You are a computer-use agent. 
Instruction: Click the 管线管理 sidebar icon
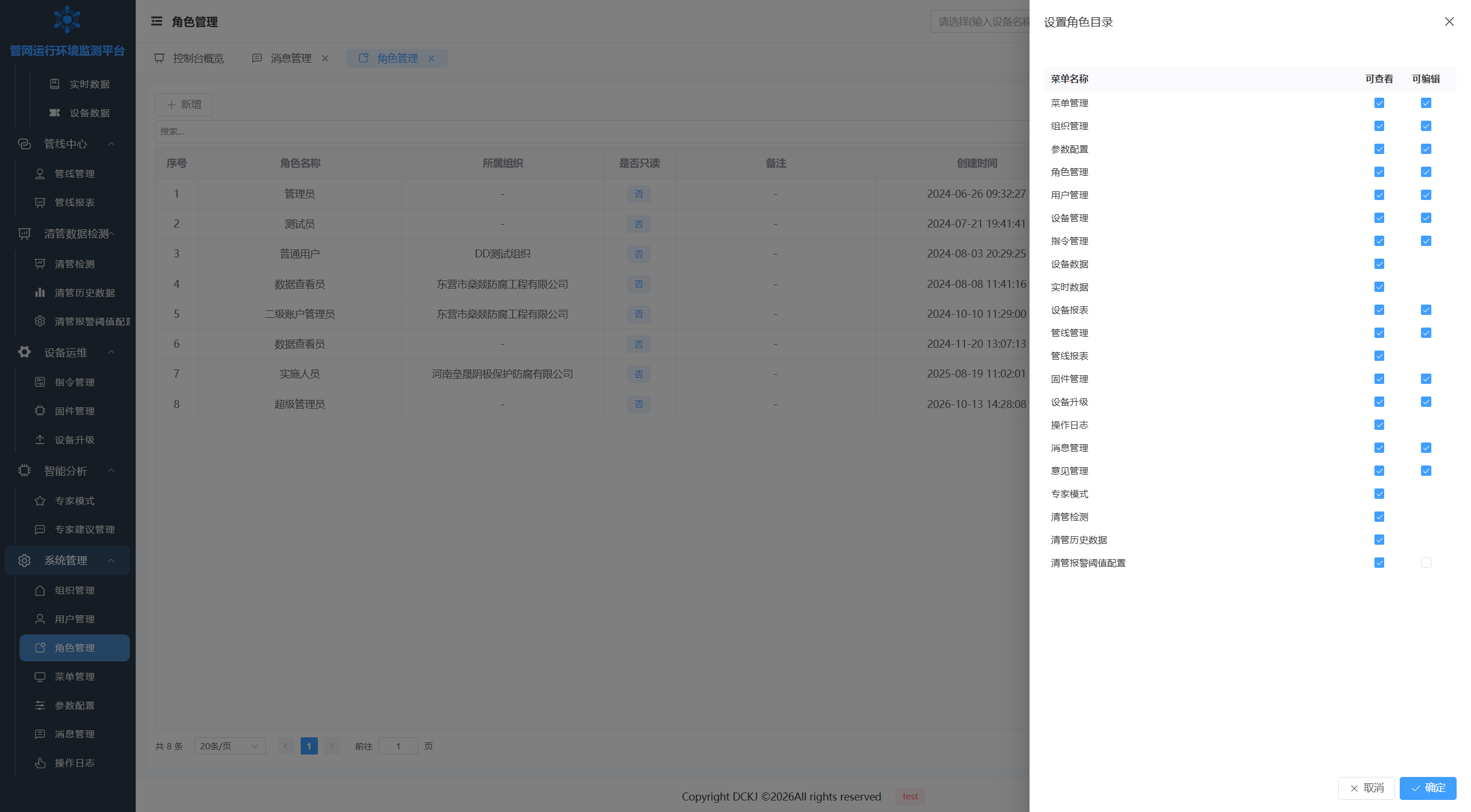(40, 174)
